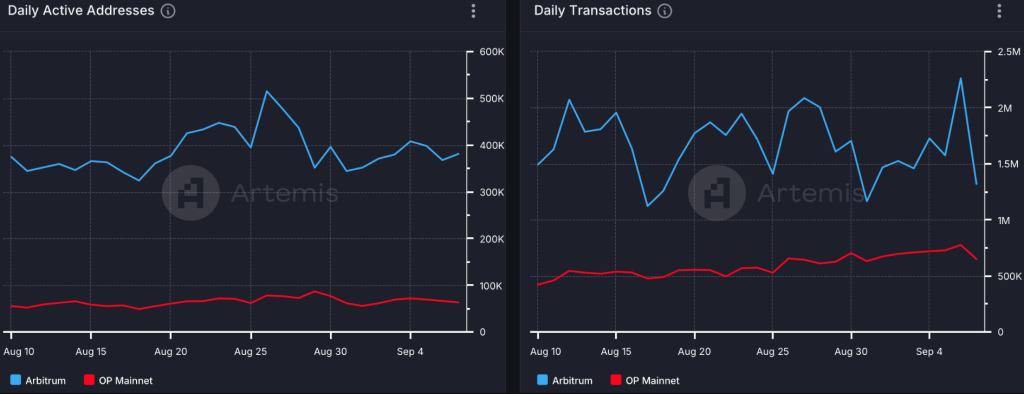The image size is (1024, 394).
Task: Click Arbitrum transactions spike above 2M in September
Action: point(961,78)
